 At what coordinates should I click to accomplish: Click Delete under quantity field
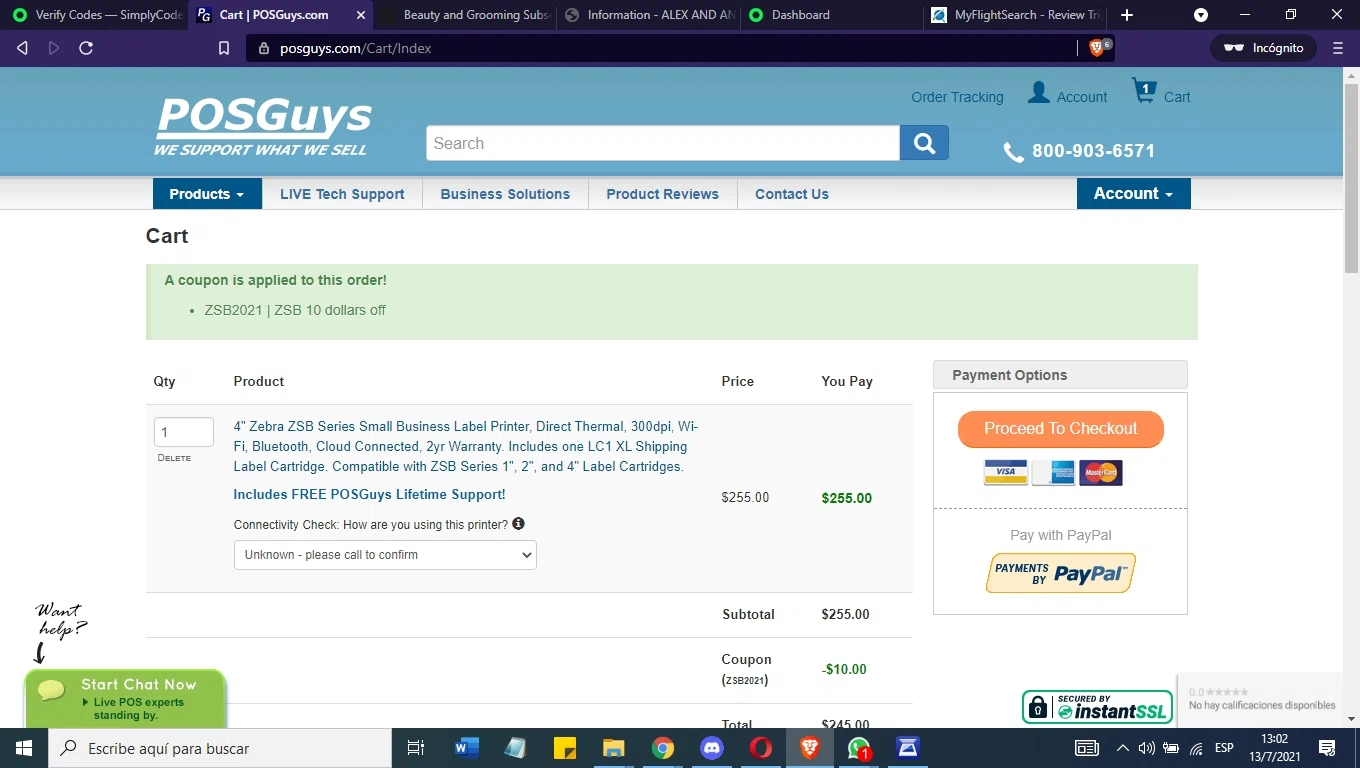click(x=174, y=458)
